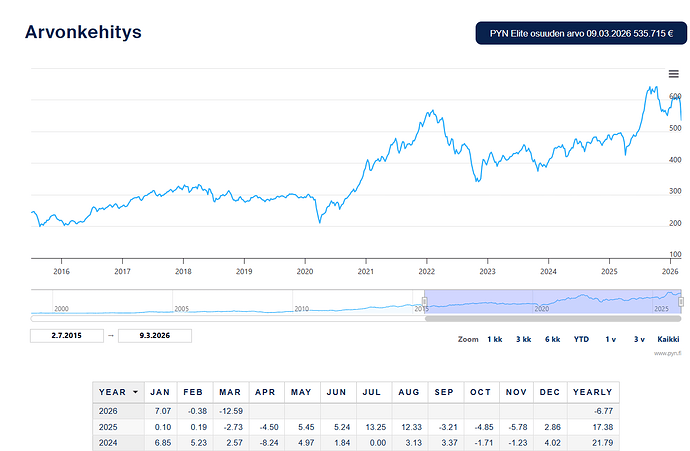This screenshot has height=451, width=690.
Task: Select the 1 kk zoom range
Action: [x=495, y=340]
